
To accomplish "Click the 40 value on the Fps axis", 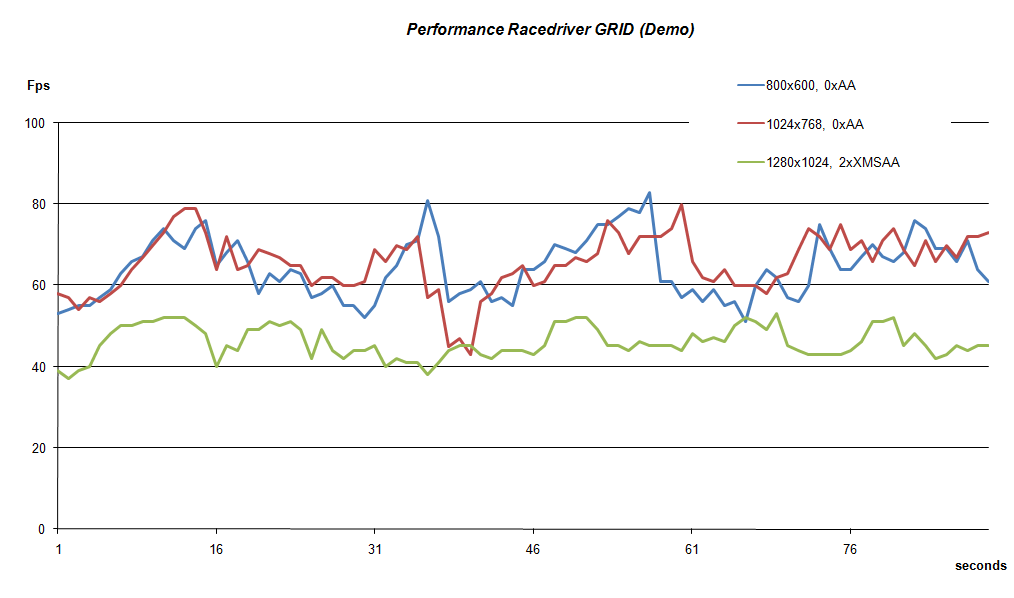I will click(39, 367).
